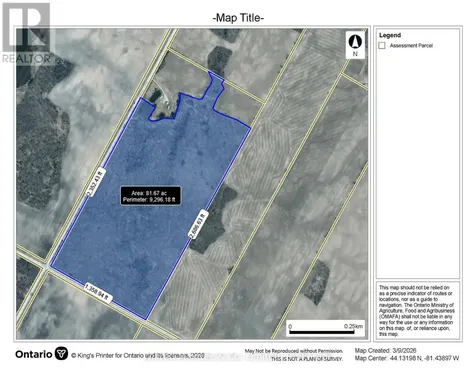Click the Map Title heading
The width and height of the screenshot is (476, 374).
238,18
